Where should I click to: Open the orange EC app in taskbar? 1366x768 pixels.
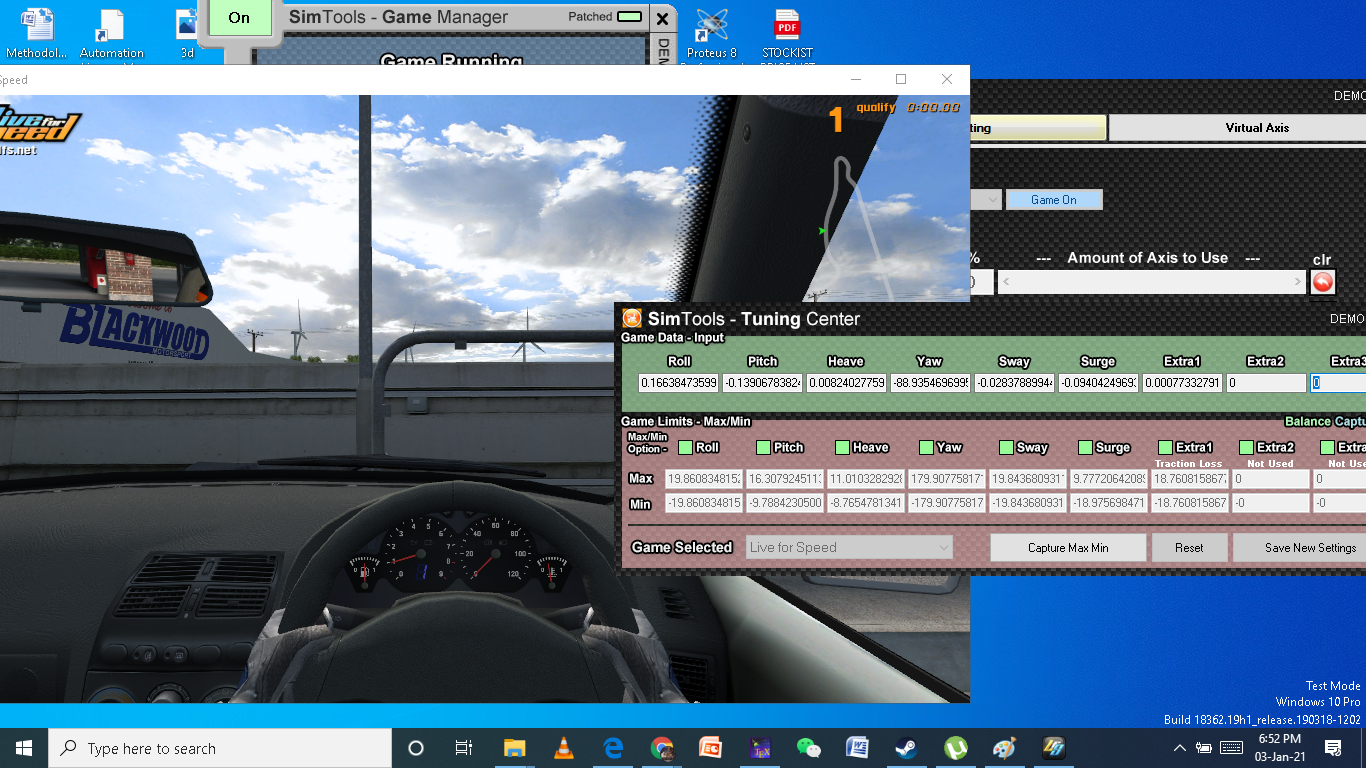[x=710, y=748]
